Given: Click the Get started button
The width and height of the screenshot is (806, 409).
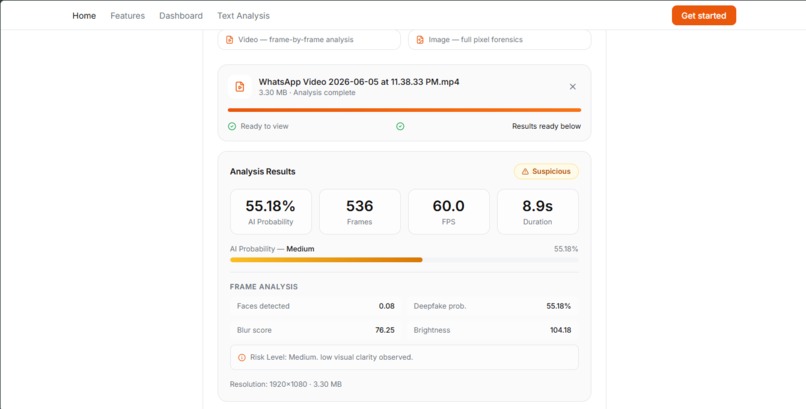Looking at the screenshot, I should (704, 15).
